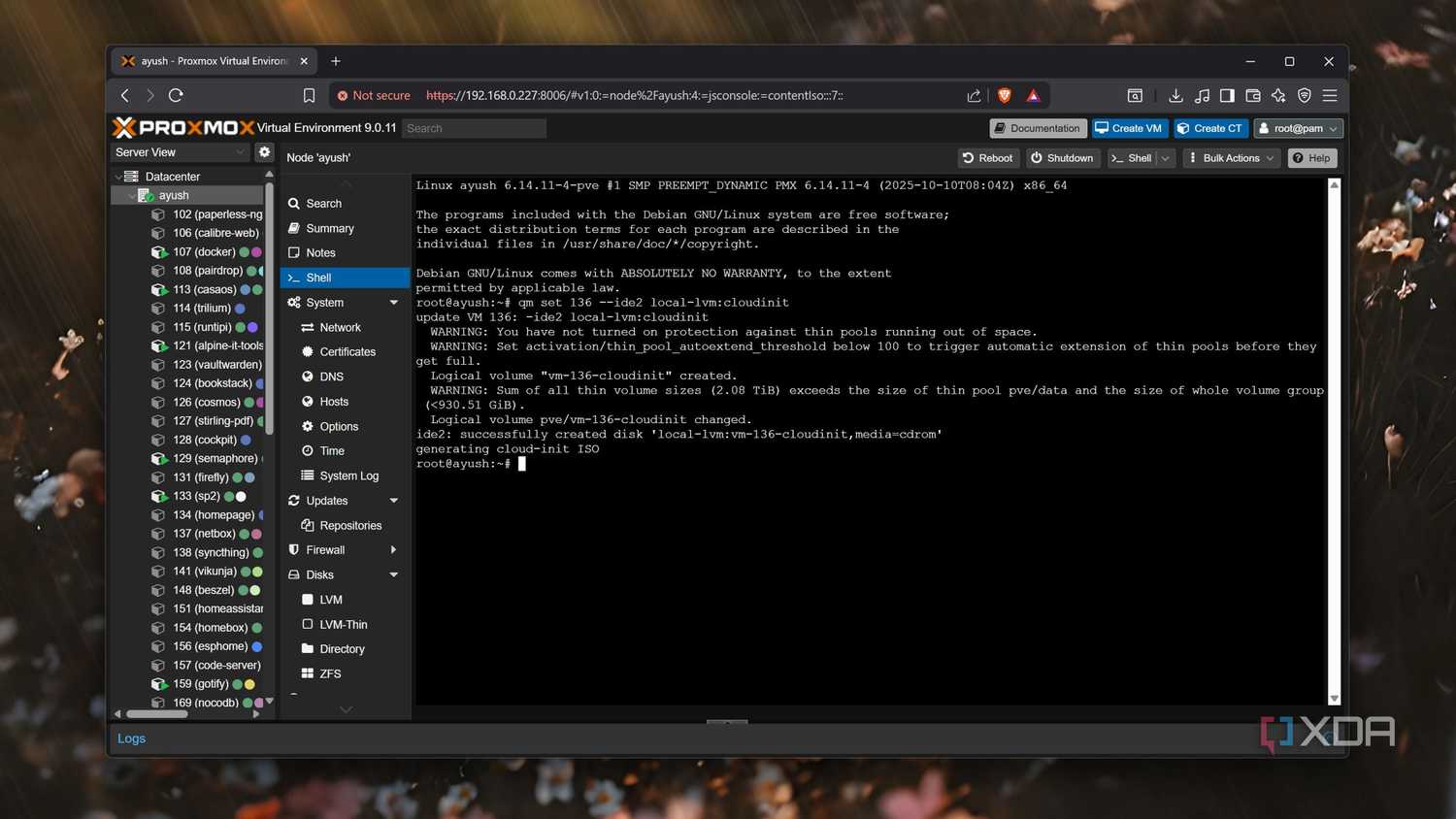Open the Leo AI sparkle icon
This screenshot has height=819, width=1456.
point(1278,95)
